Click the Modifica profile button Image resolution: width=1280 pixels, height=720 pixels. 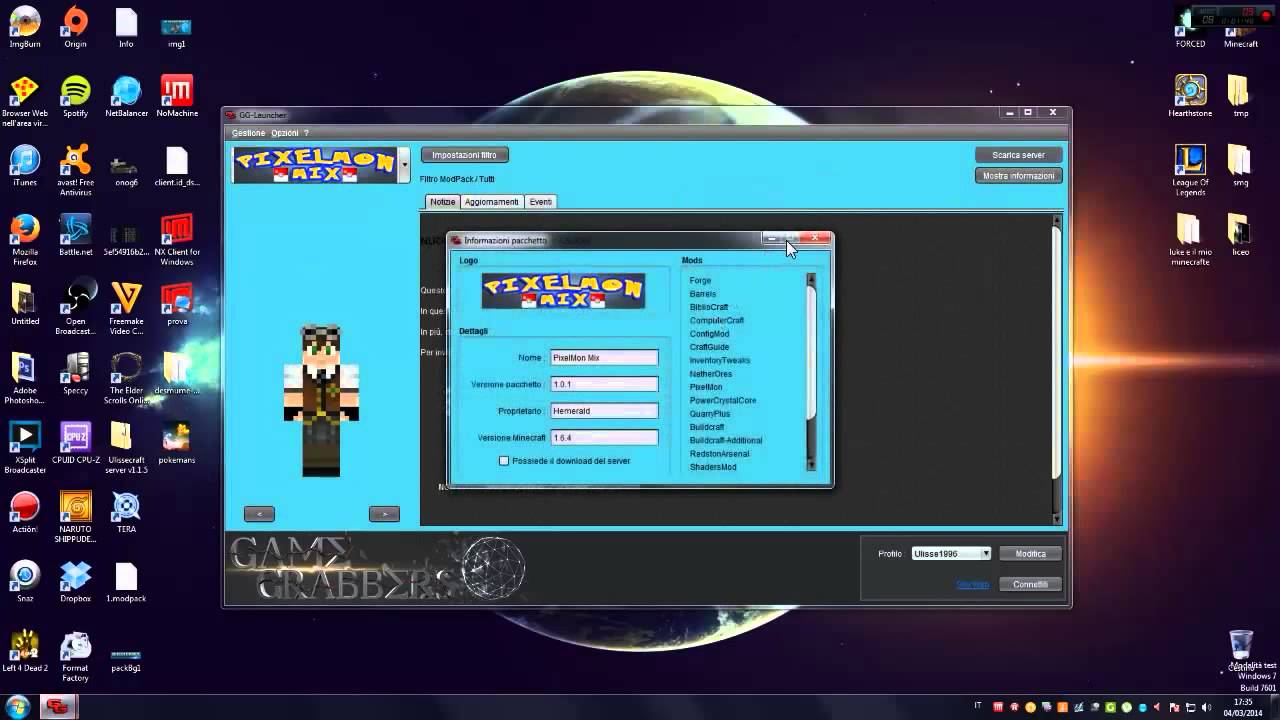click(1030, 554)
